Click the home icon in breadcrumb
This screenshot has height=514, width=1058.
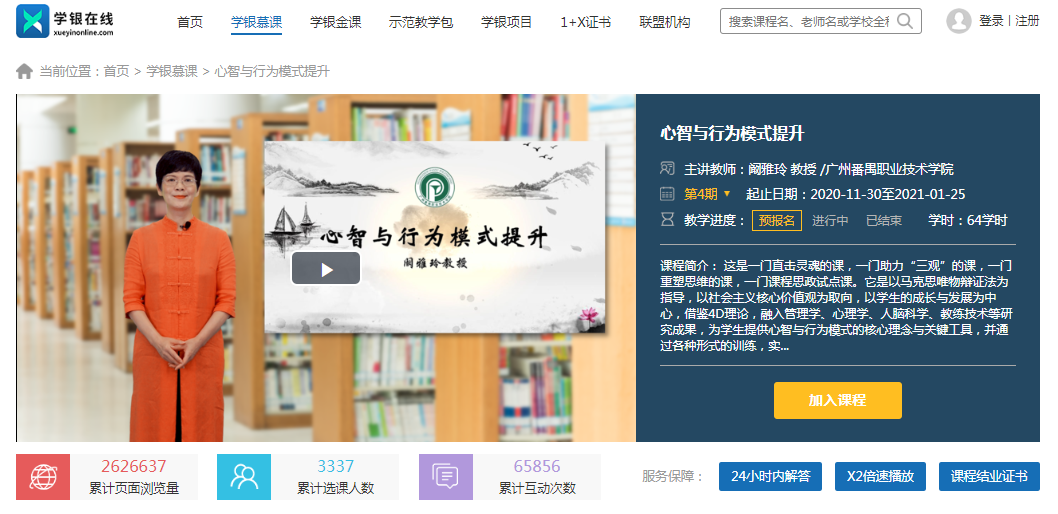coord(24,72)
